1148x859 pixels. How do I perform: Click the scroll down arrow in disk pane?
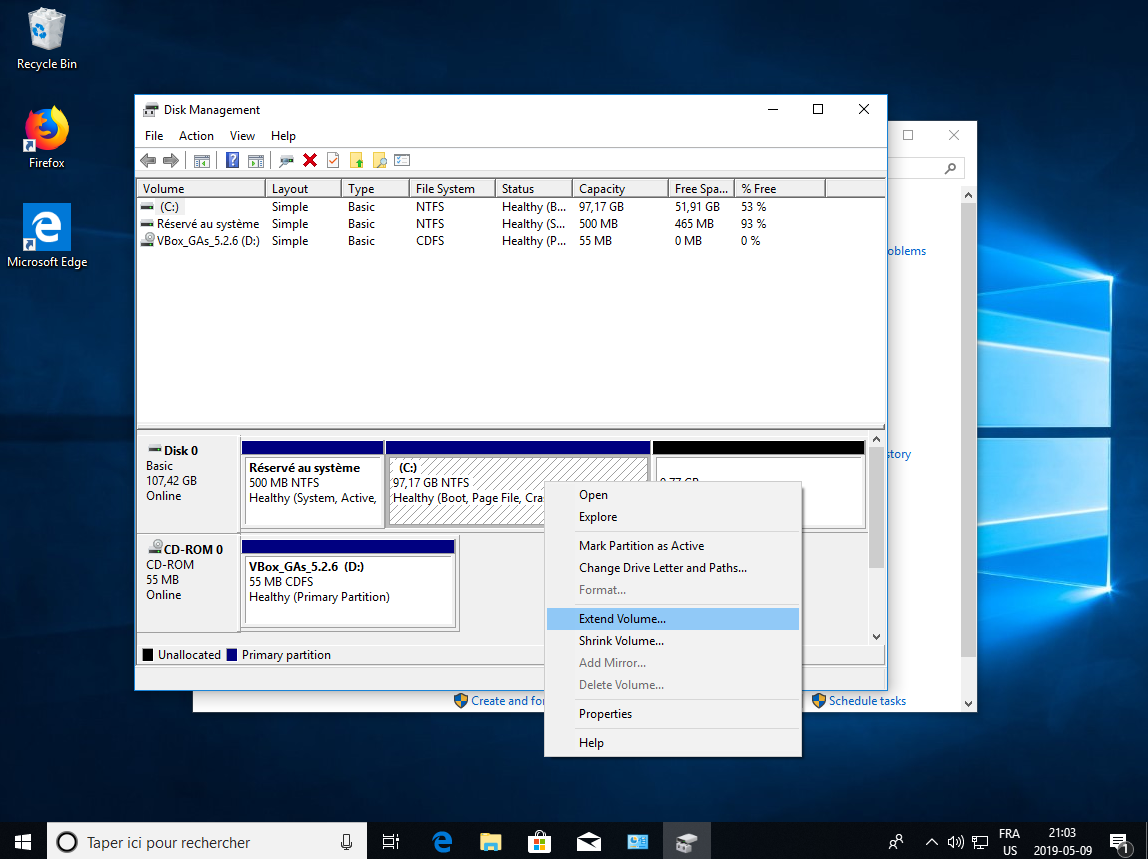pyautogui.click(x=877, y=636)
